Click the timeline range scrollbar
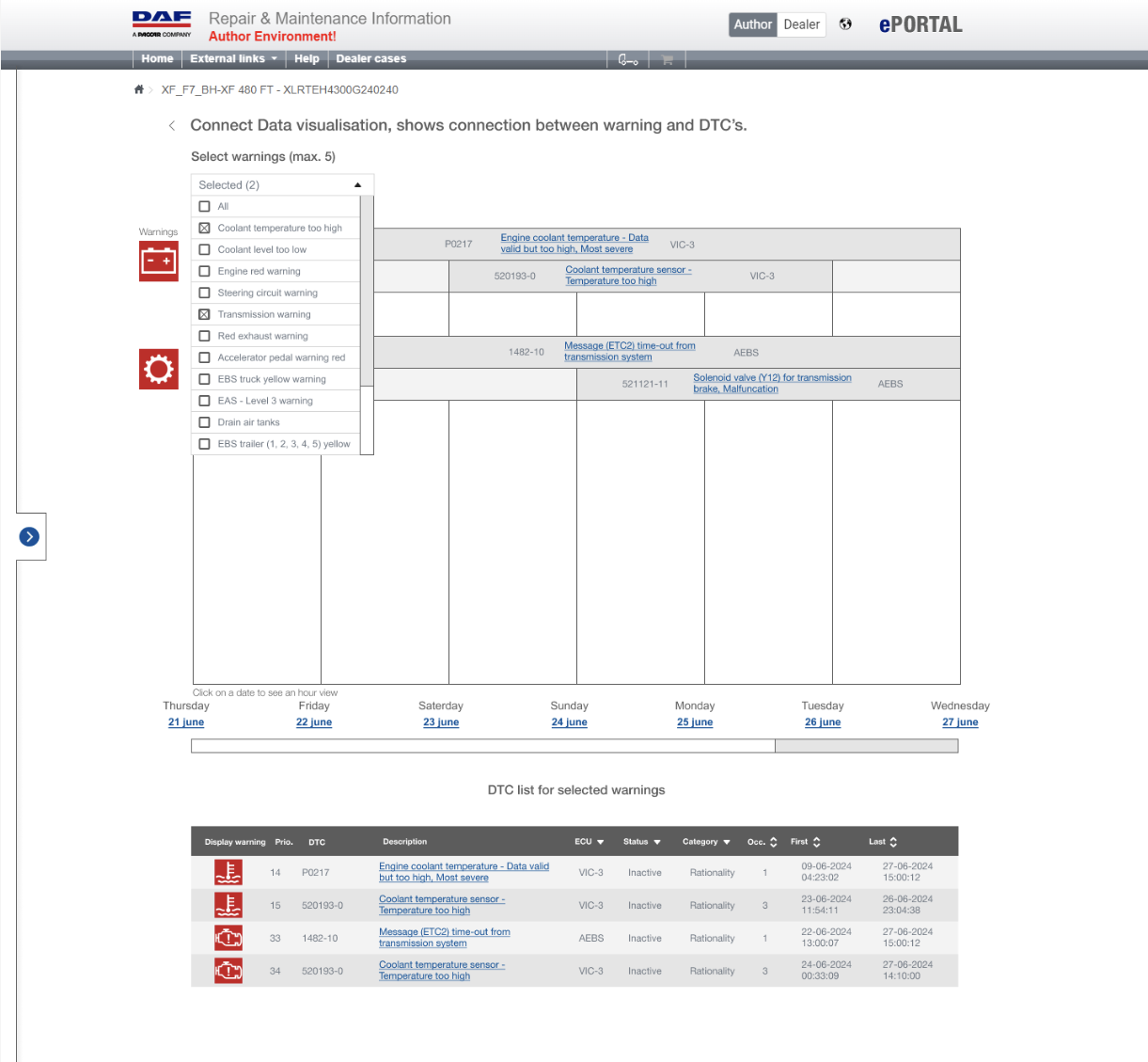This screenshot has height=1062, width=1148. (x=482, y=746)
